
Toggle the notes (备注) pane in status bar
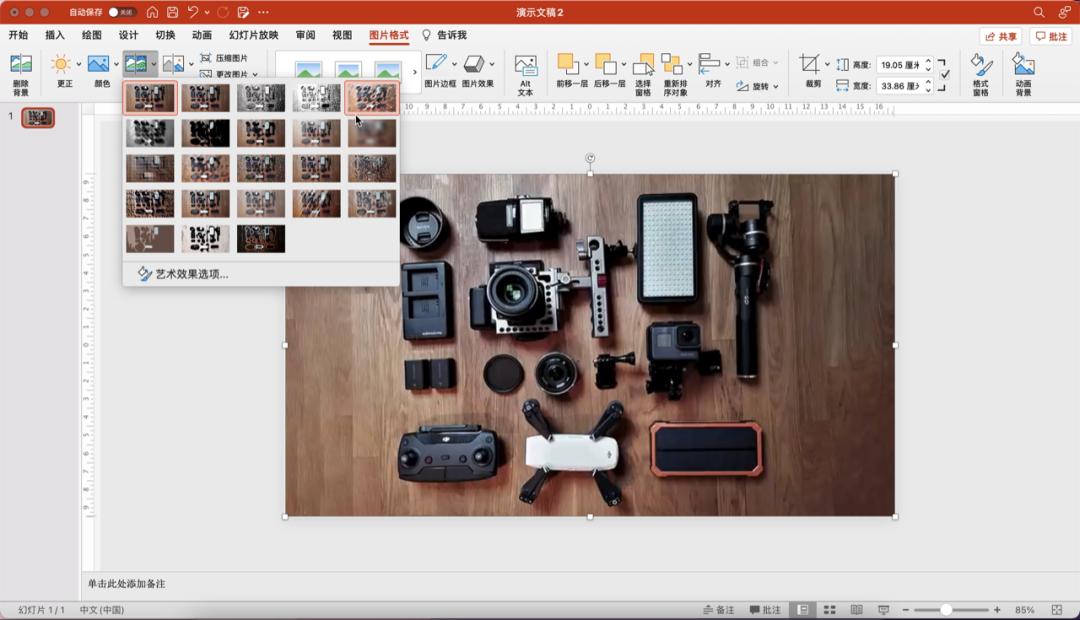pyautogui.click(x=718, y=610)
